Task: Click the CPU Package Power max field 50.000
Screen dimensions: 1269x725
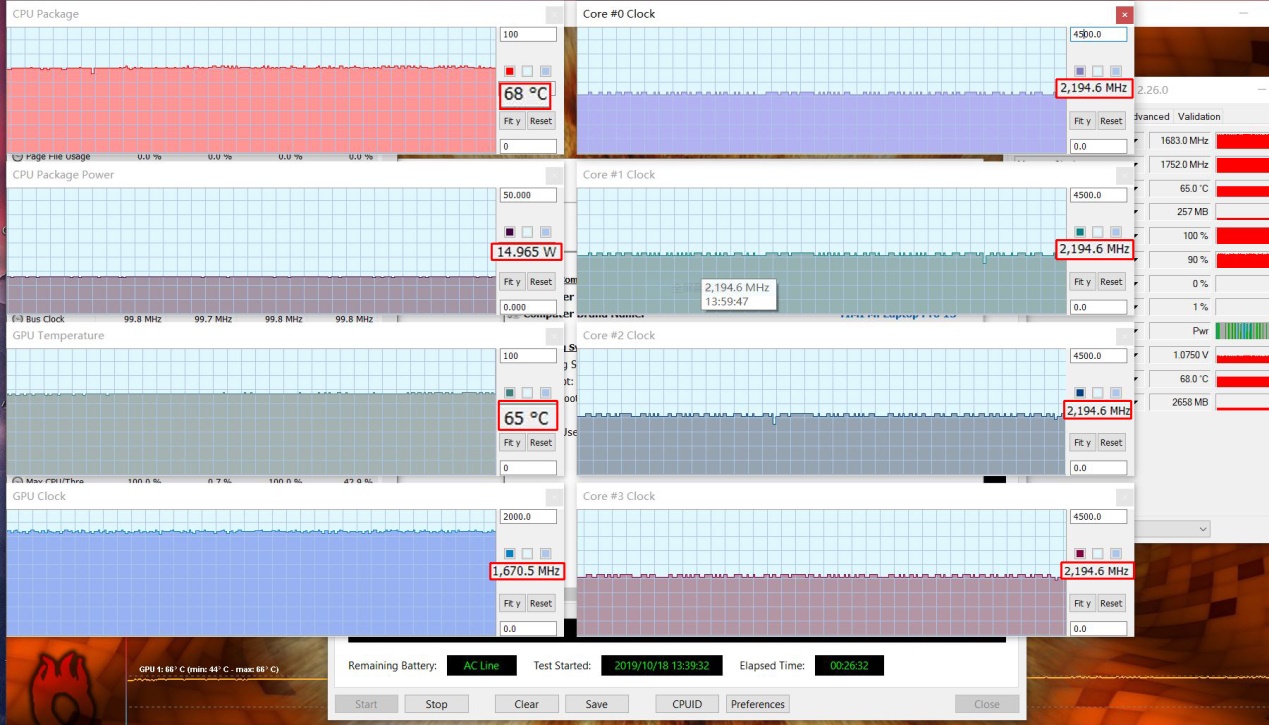Action: [528, 195]
